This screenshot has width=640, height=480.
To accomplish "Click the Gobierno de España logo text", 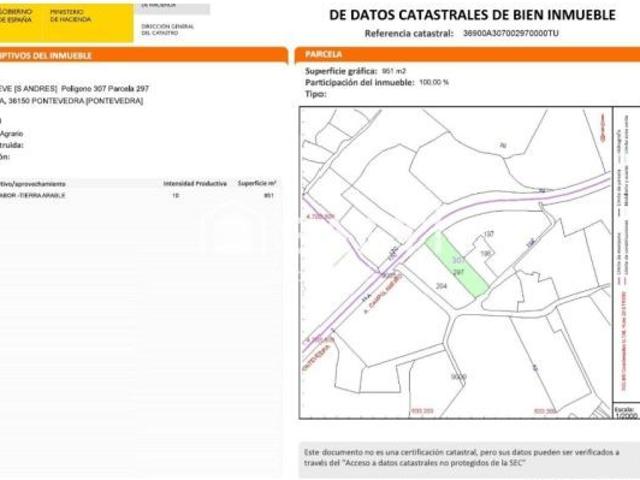I will pyautogui.click(x=16, y=16).
